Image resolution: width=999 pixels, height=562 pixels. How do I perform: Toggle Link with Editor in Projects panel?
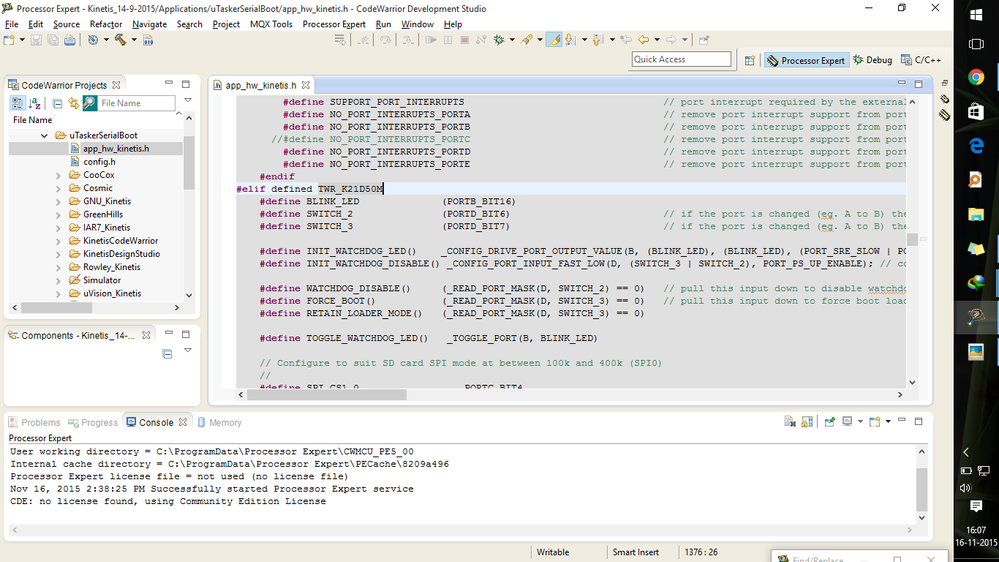(x=74, y=103)
